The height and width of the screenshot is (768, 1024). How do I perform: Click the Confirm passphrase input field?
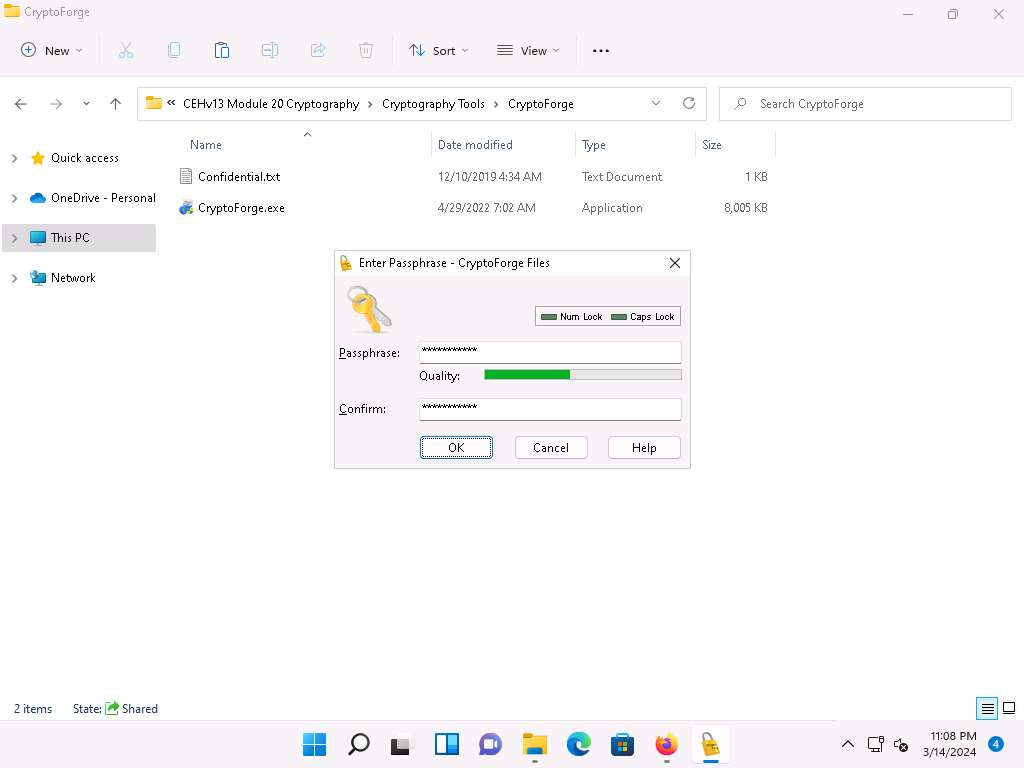550,408
